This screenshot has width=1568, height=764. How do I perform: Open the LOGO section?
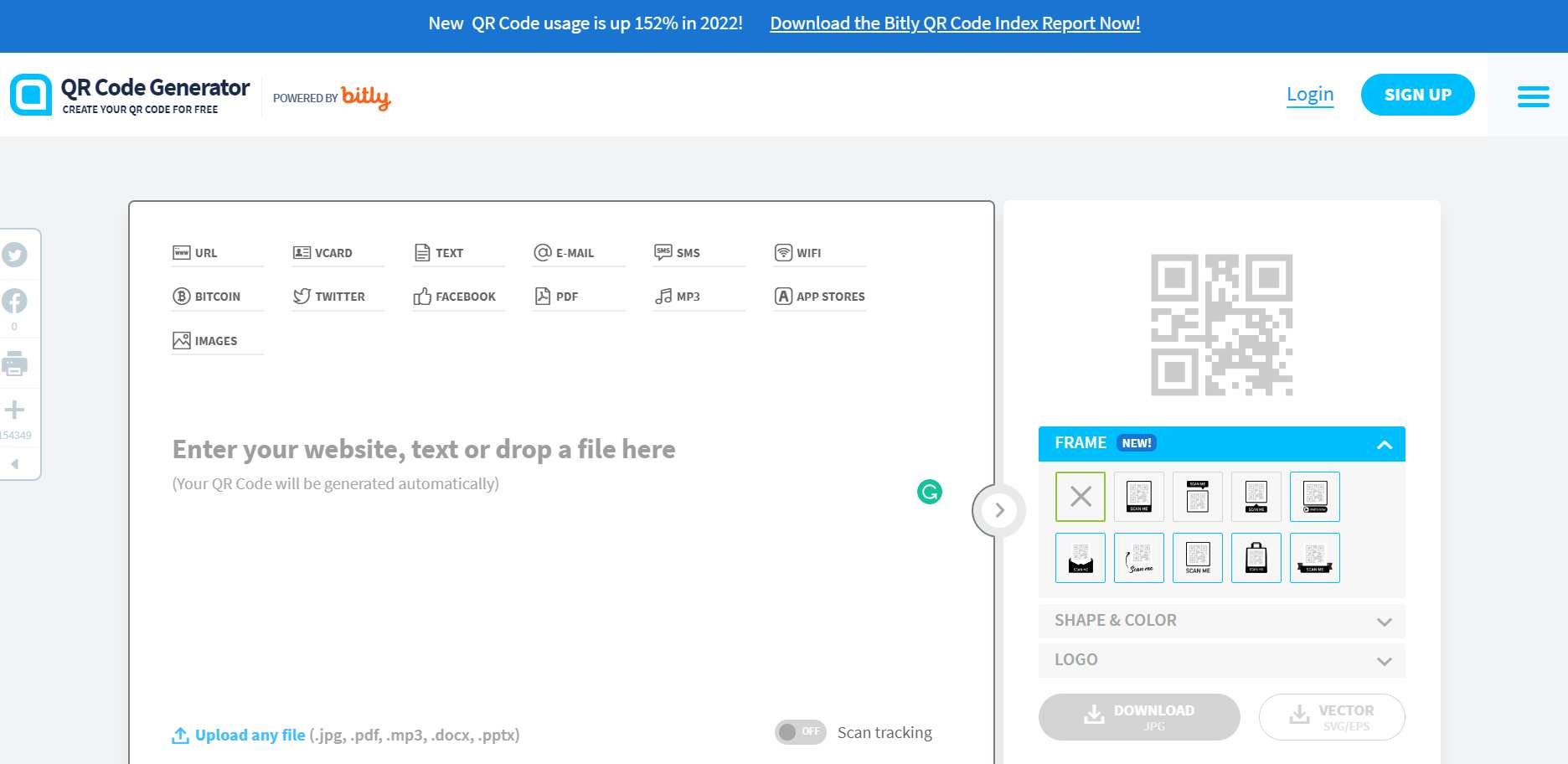click(1220, 660)
